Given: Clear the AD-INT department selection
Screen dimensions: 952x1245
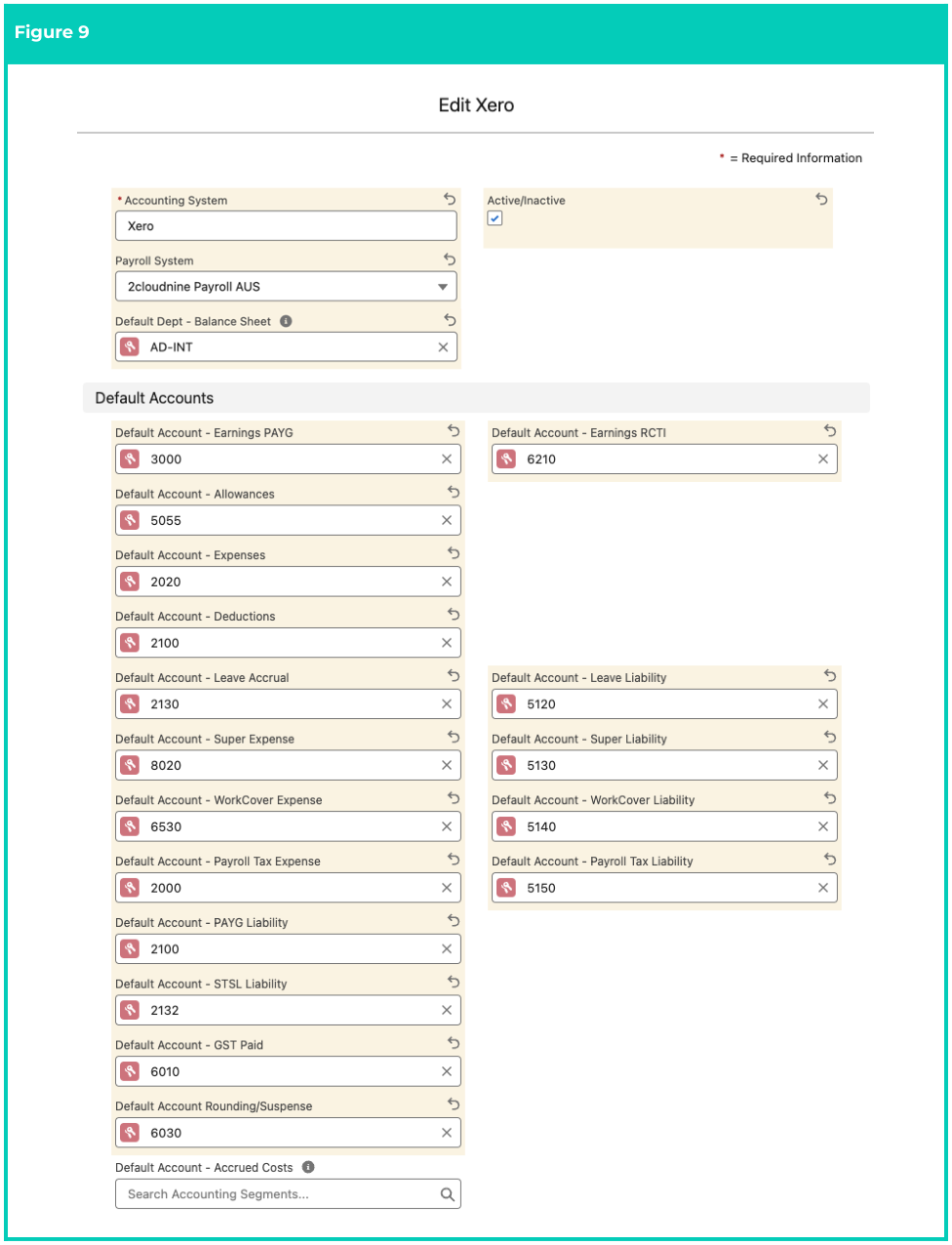Looking at the screenshot, I should pyautogui.click(x=443, y=347).
